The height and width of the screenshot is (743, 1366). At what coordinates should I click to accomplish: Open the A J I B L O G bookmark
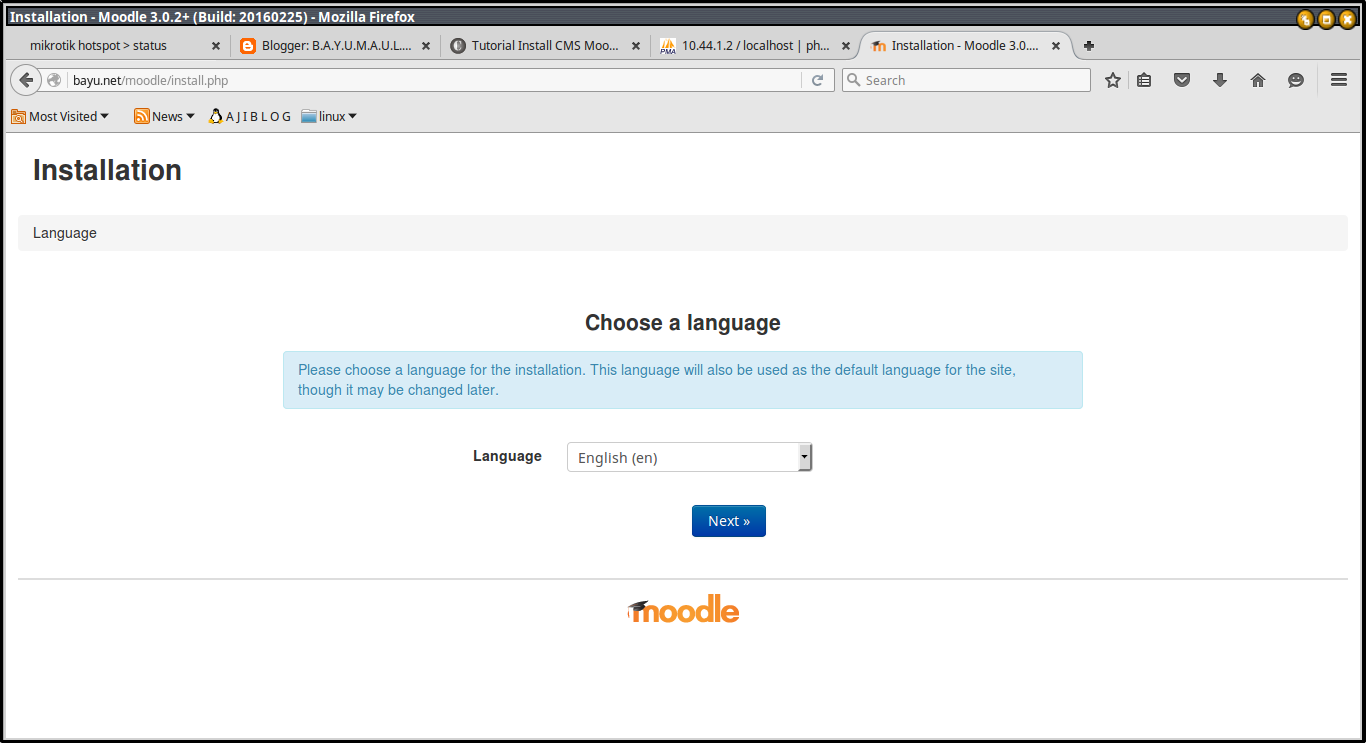pyautogui.click(x=250, y=116)
